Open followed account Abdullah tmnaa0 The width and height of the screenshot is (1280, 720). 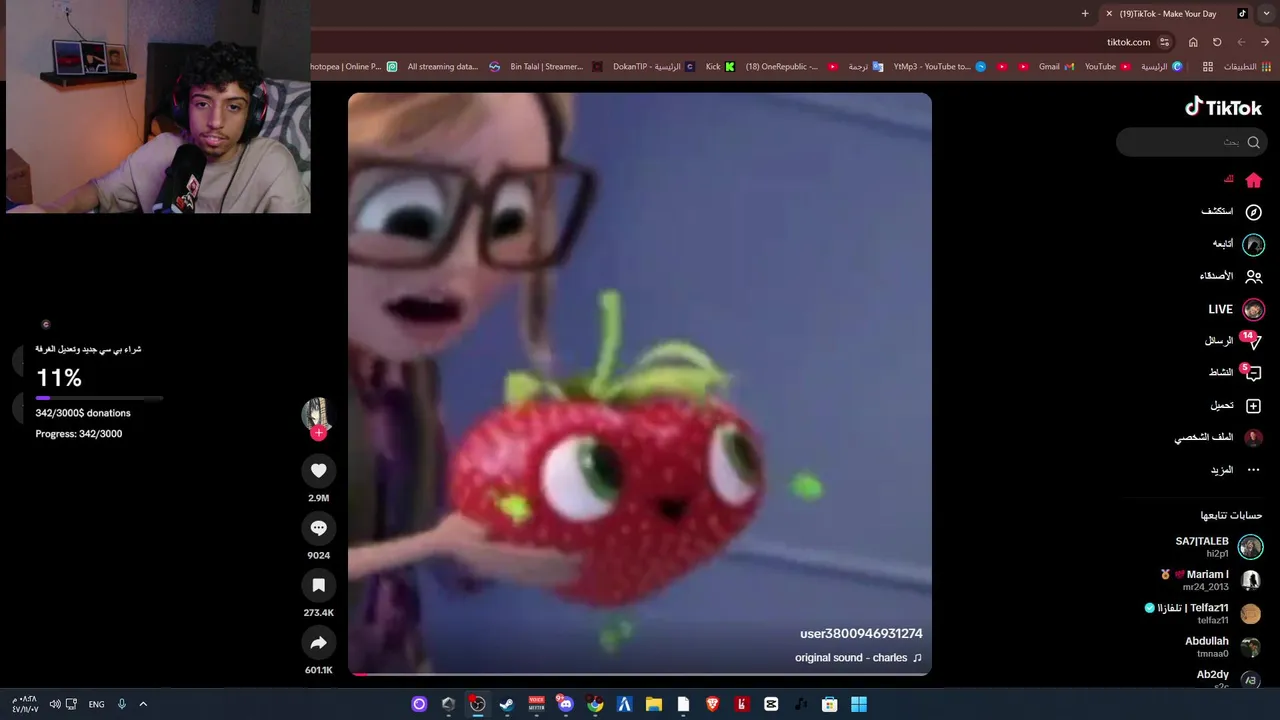tap(1223, 647)
